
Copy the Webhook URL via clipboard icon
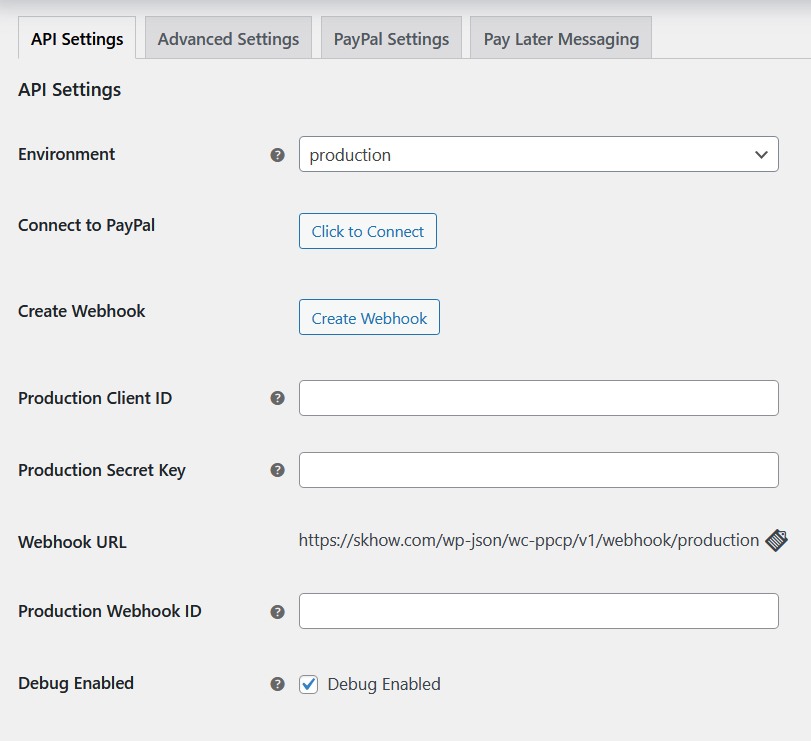[776, 540]
